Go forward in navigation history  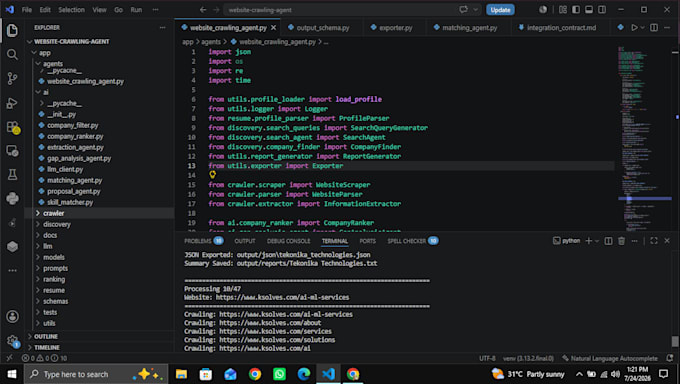[x=216, y=10]
